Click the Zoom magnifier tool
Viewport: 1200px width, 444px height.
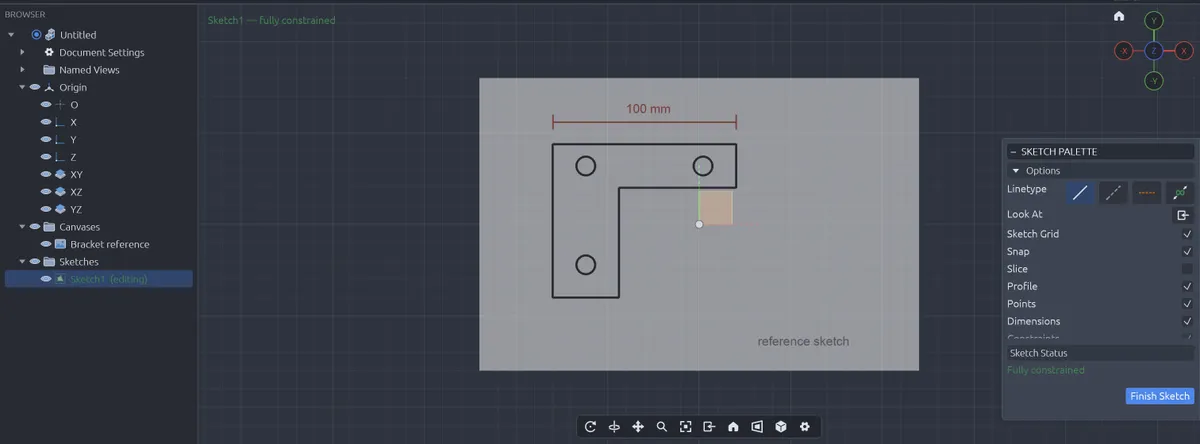click(x=662, y=427)
